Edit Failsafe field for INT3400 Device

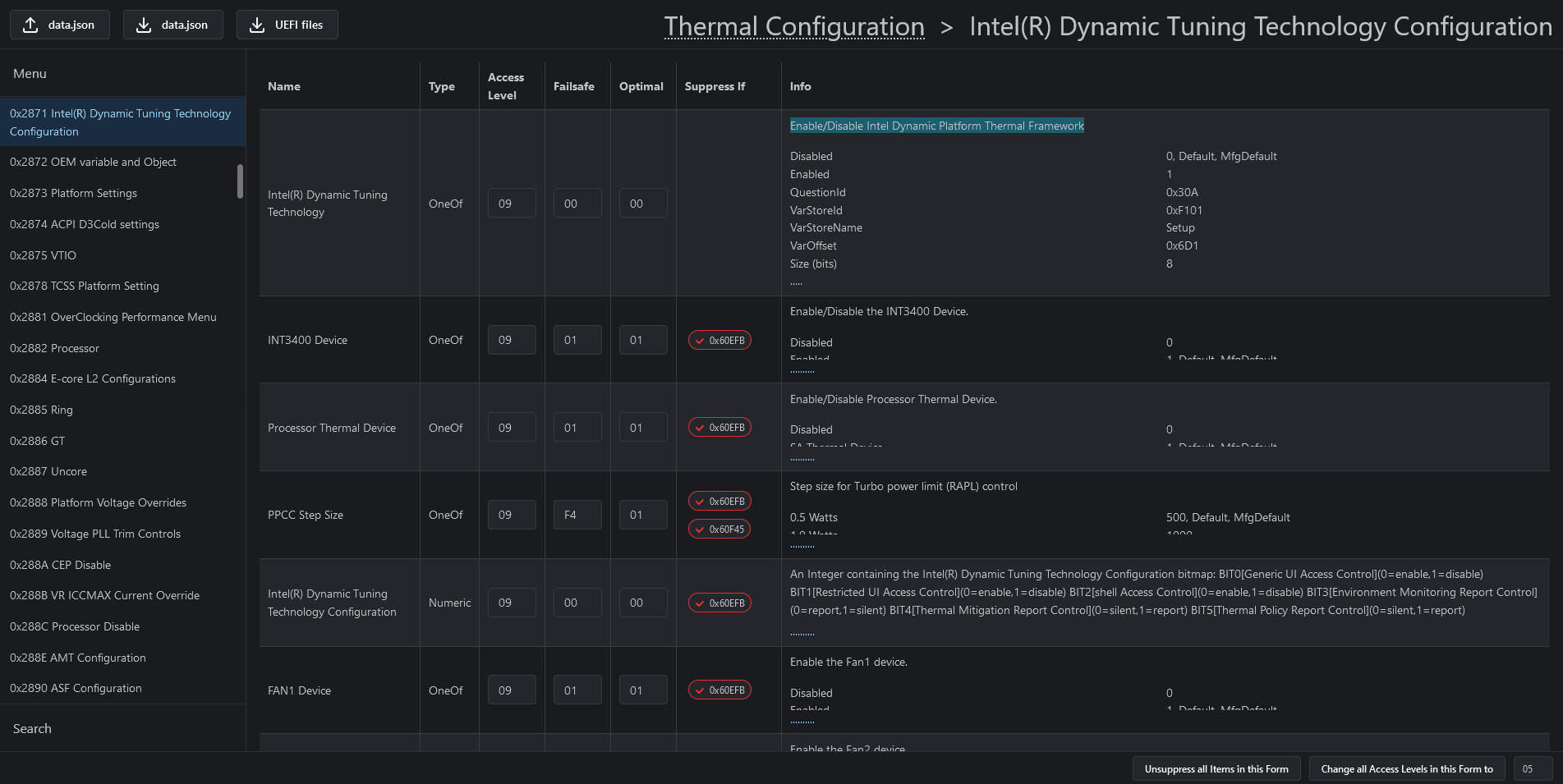click(x=577, y=340)
